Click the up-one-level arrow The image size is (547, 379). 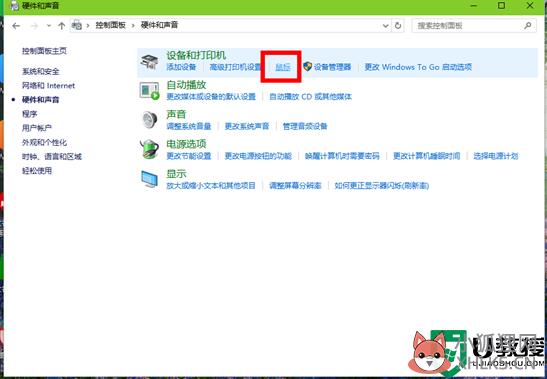click(61, 26)
